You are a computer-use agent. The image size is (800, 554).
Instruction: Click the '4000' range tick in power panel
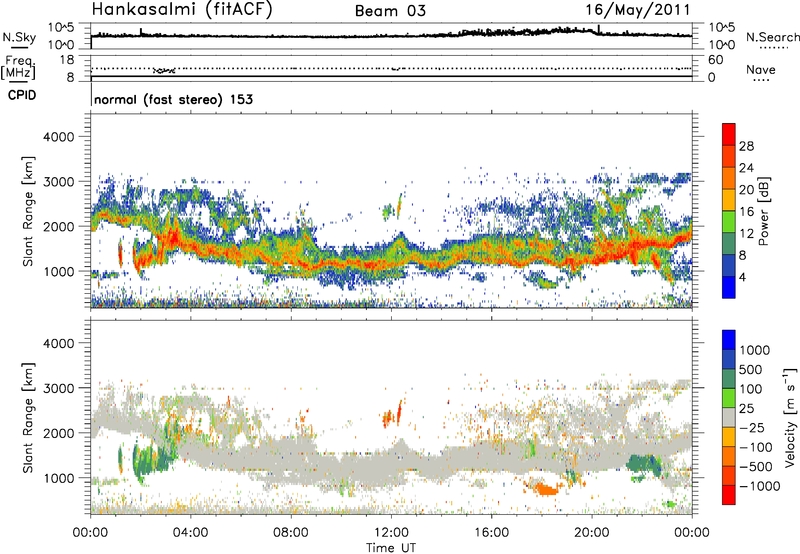58,137
